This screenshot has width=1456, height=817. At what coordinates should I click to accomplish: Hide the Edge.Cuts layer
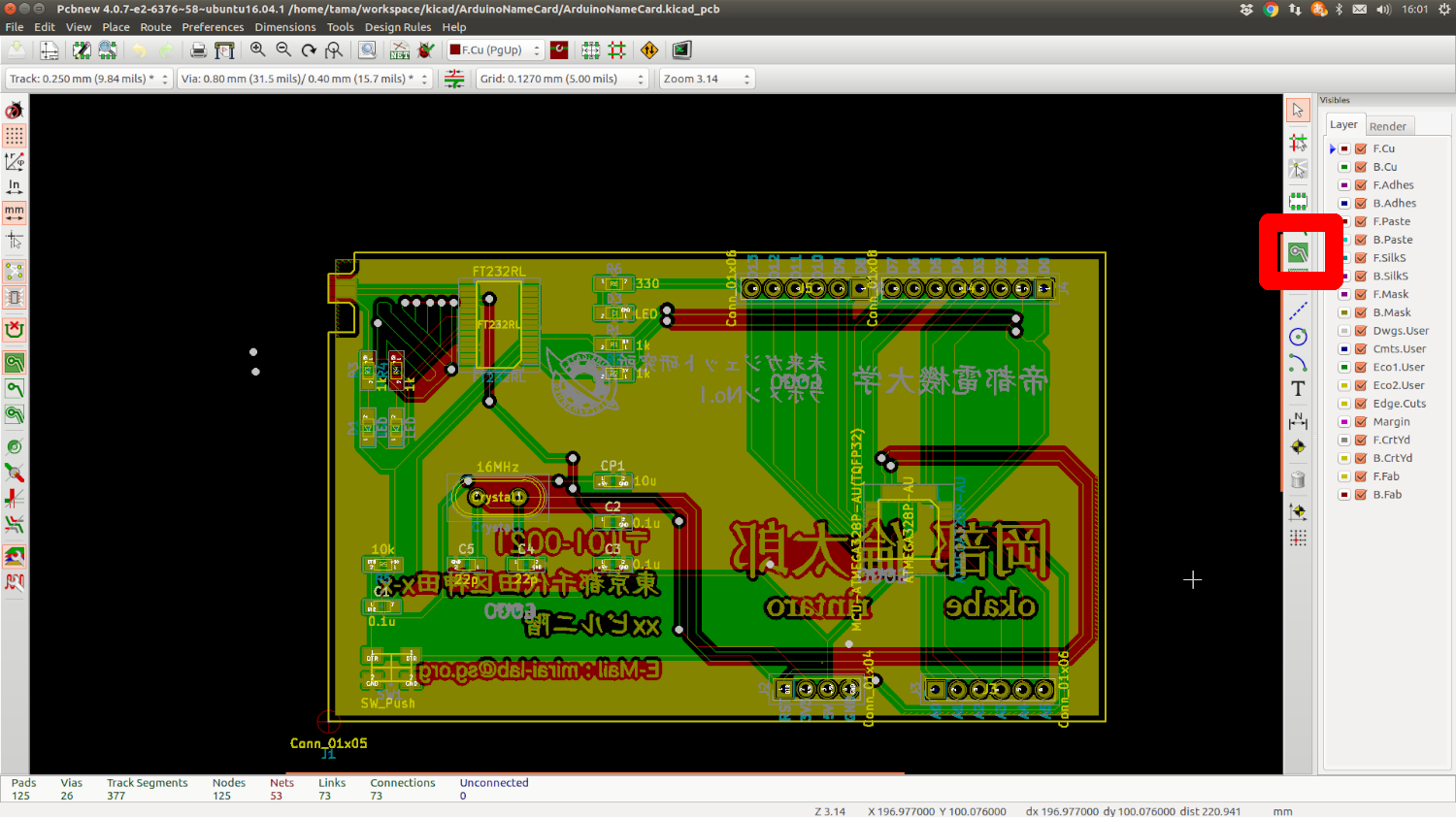point(1361,404)
